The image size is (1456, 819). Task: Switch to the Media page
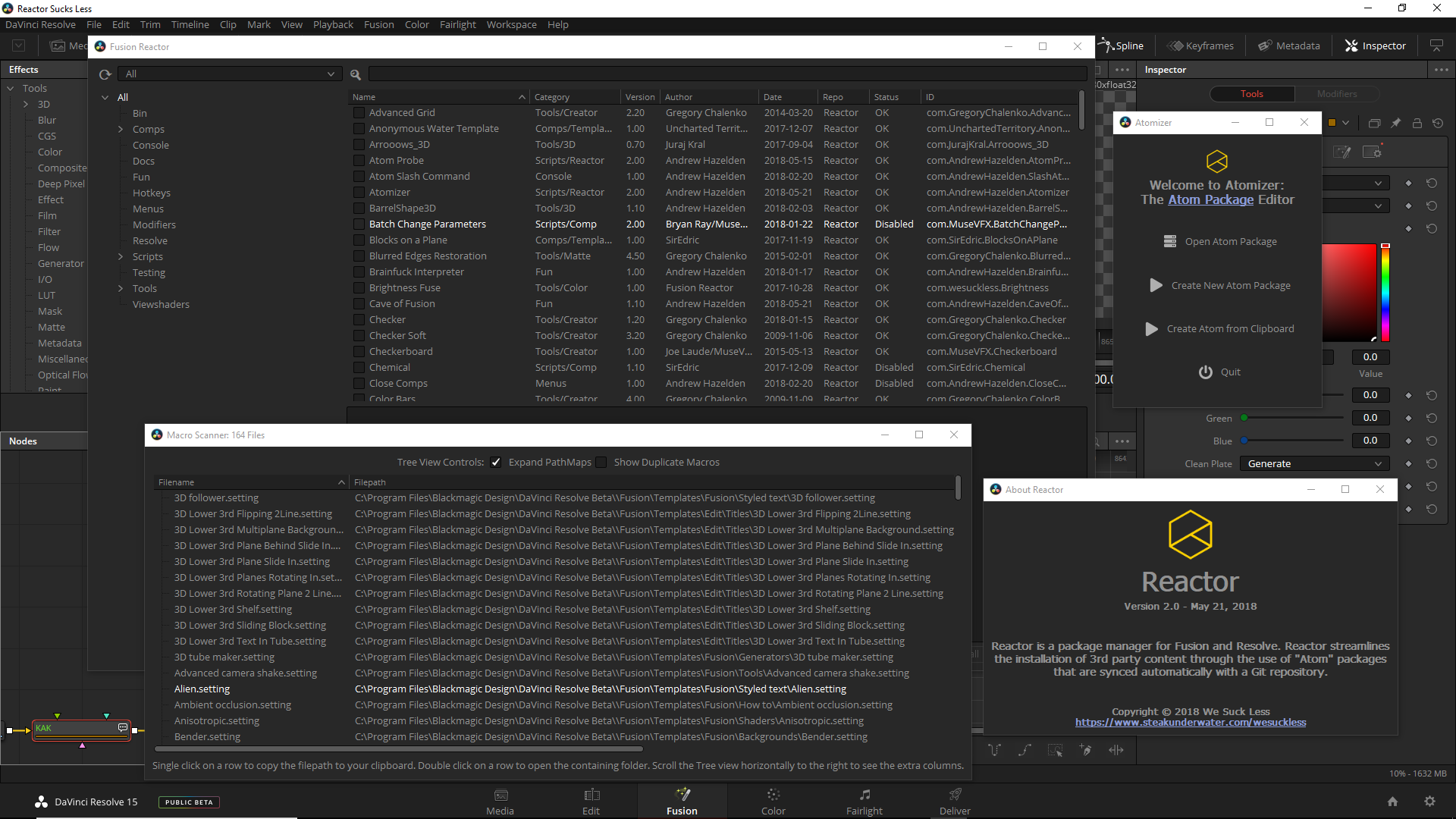[500, 802]
